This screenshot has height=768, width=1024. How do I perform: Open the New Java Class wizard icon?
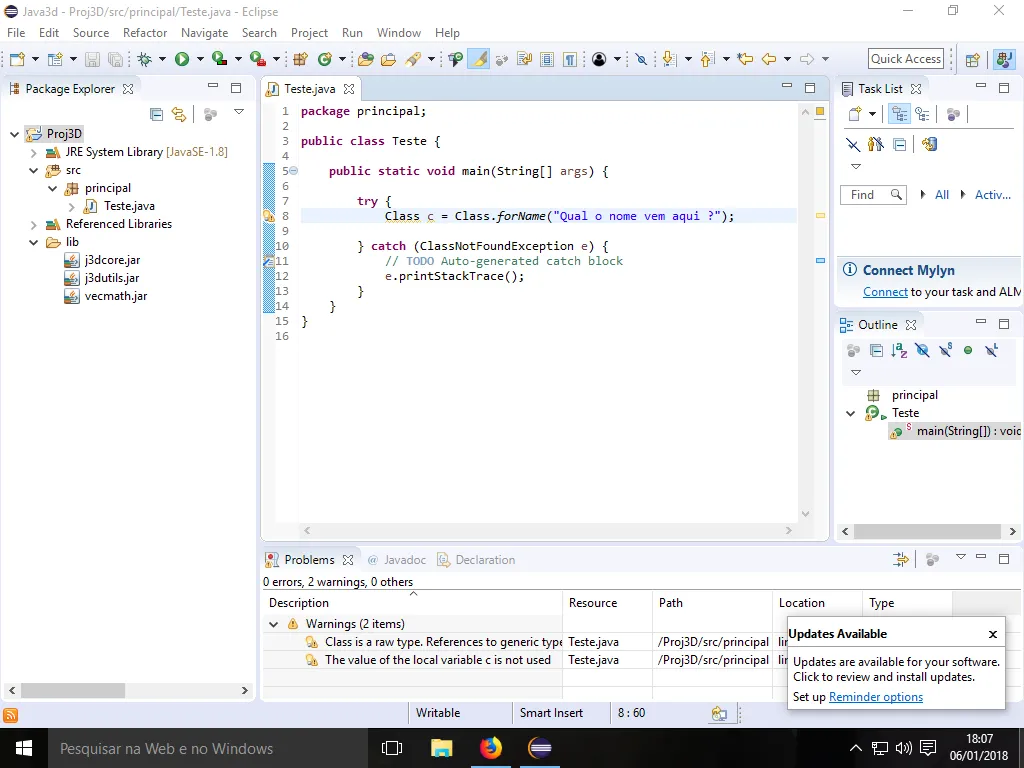[x=324, y=59]
